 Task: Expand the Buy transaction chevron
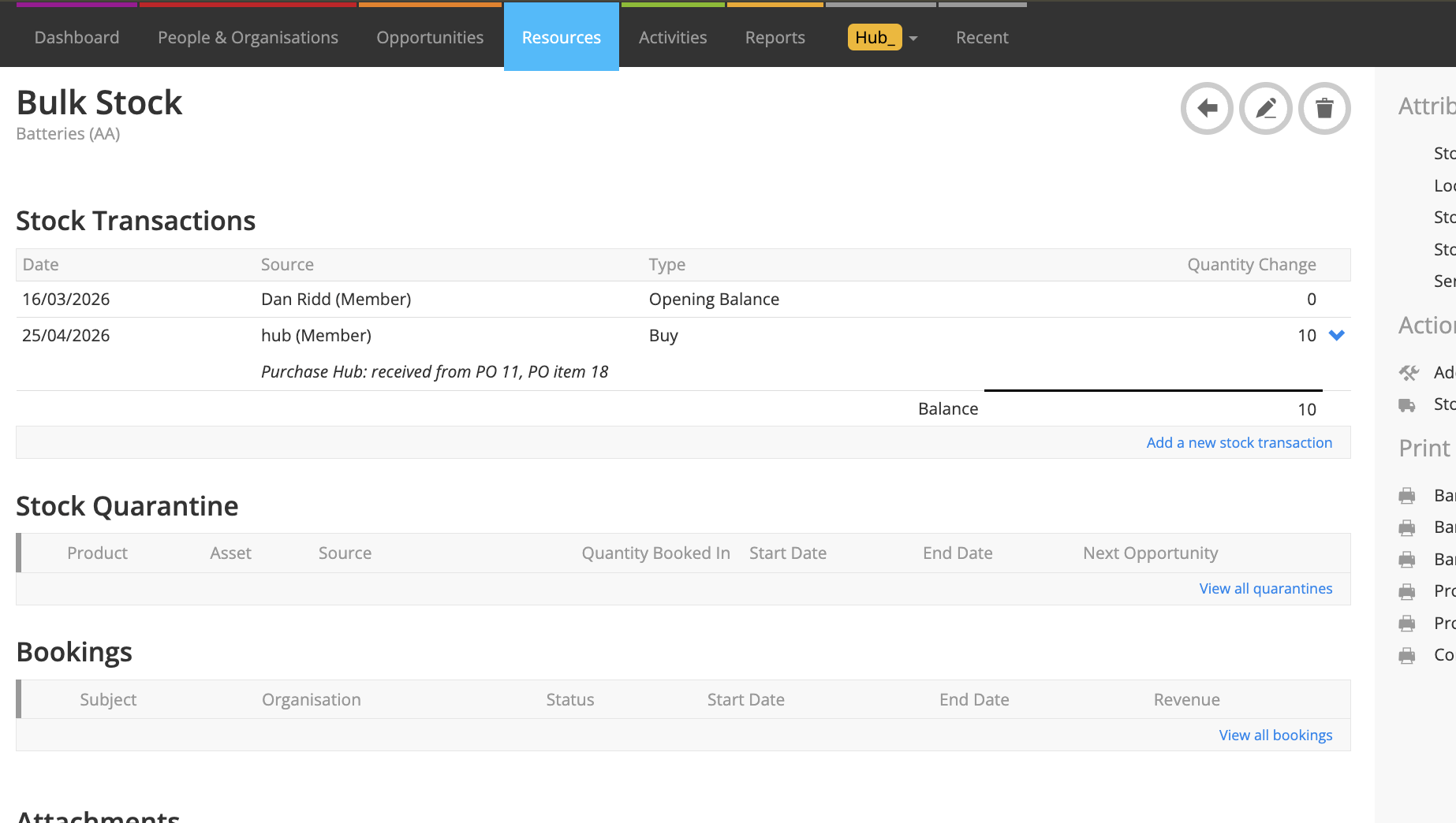click(x=1337, y=335)
